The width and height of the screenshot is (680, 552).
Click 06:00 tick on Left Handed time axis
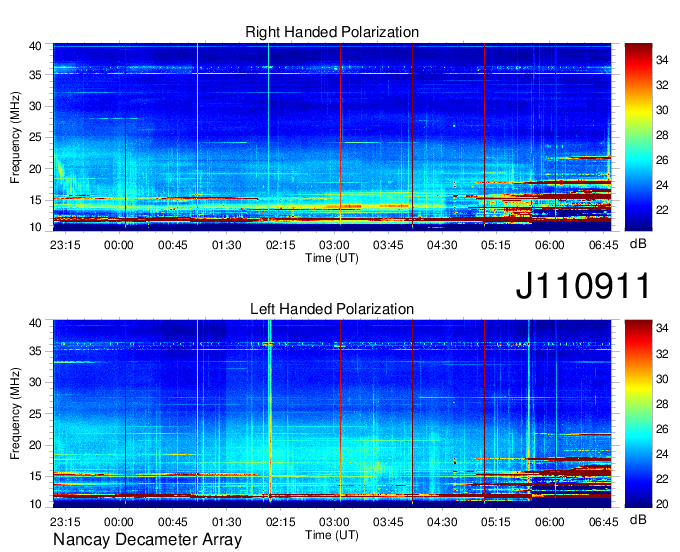(x=549, y=522)
